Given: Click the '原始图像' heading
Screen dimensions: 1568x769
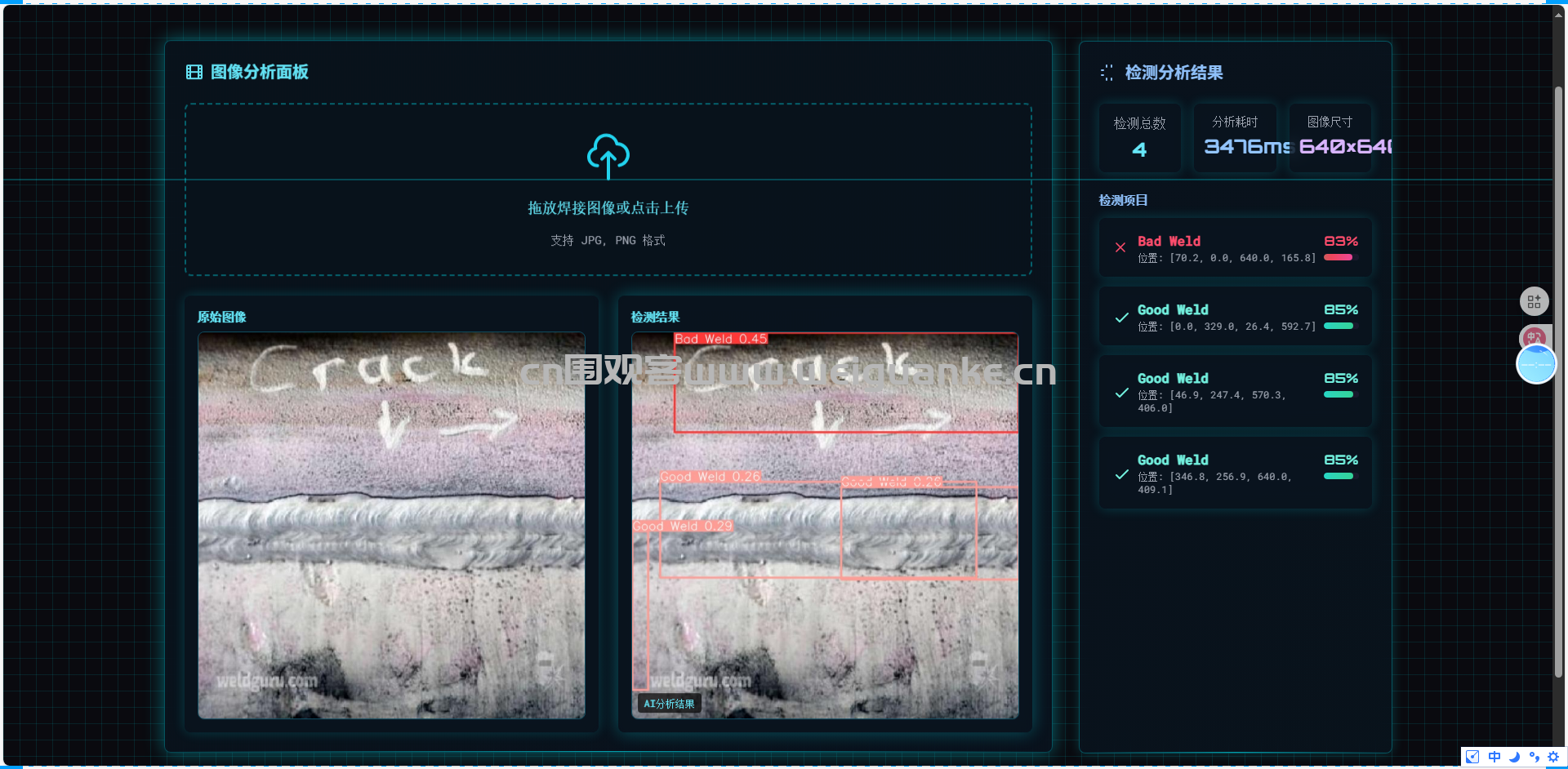Looking at the screenshot, I should (x=222, y=317).
